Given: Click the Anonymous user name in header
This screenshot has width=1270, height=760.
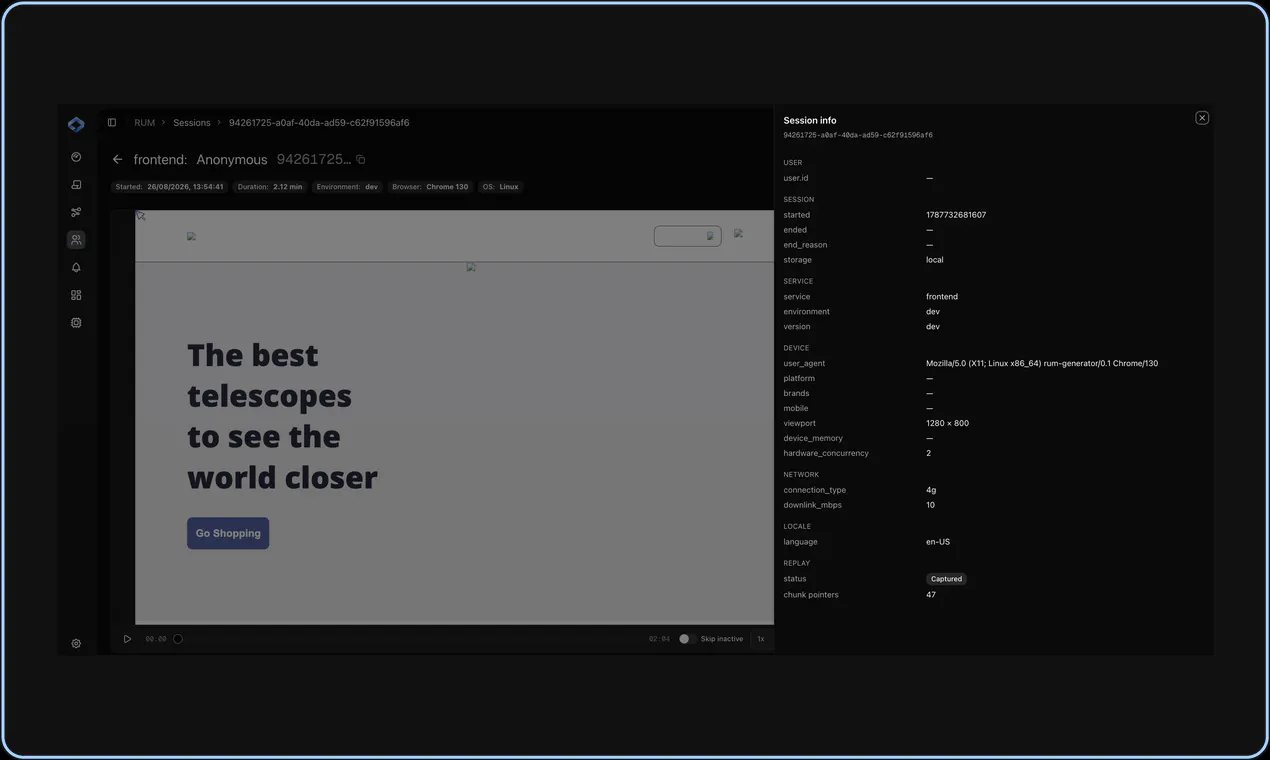Looking at the screenshot, I should tap(232, 160).
